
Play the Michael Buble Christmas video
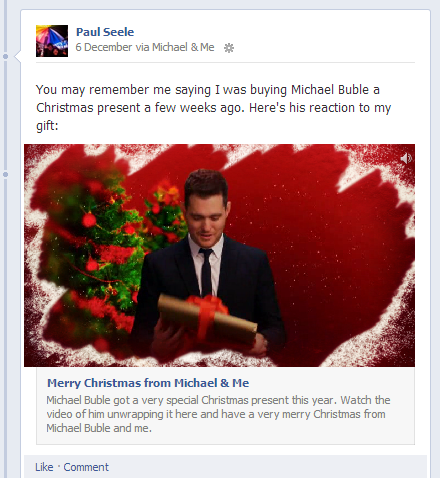[x=219, y=255]
